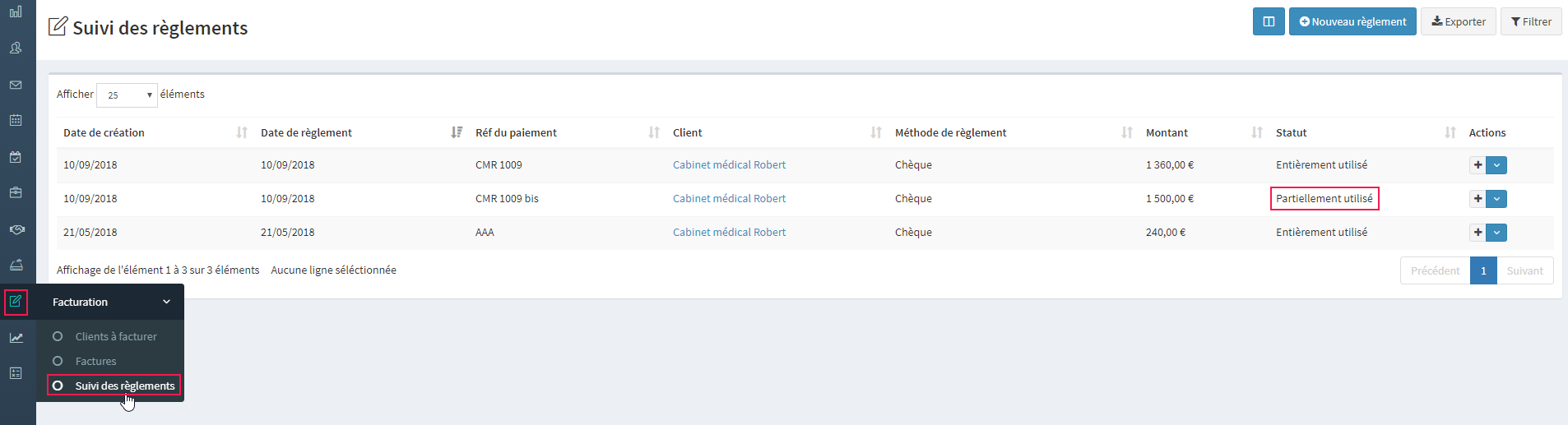Select Factures menu item
1568x425 pixels.
(x=95, y=361)
